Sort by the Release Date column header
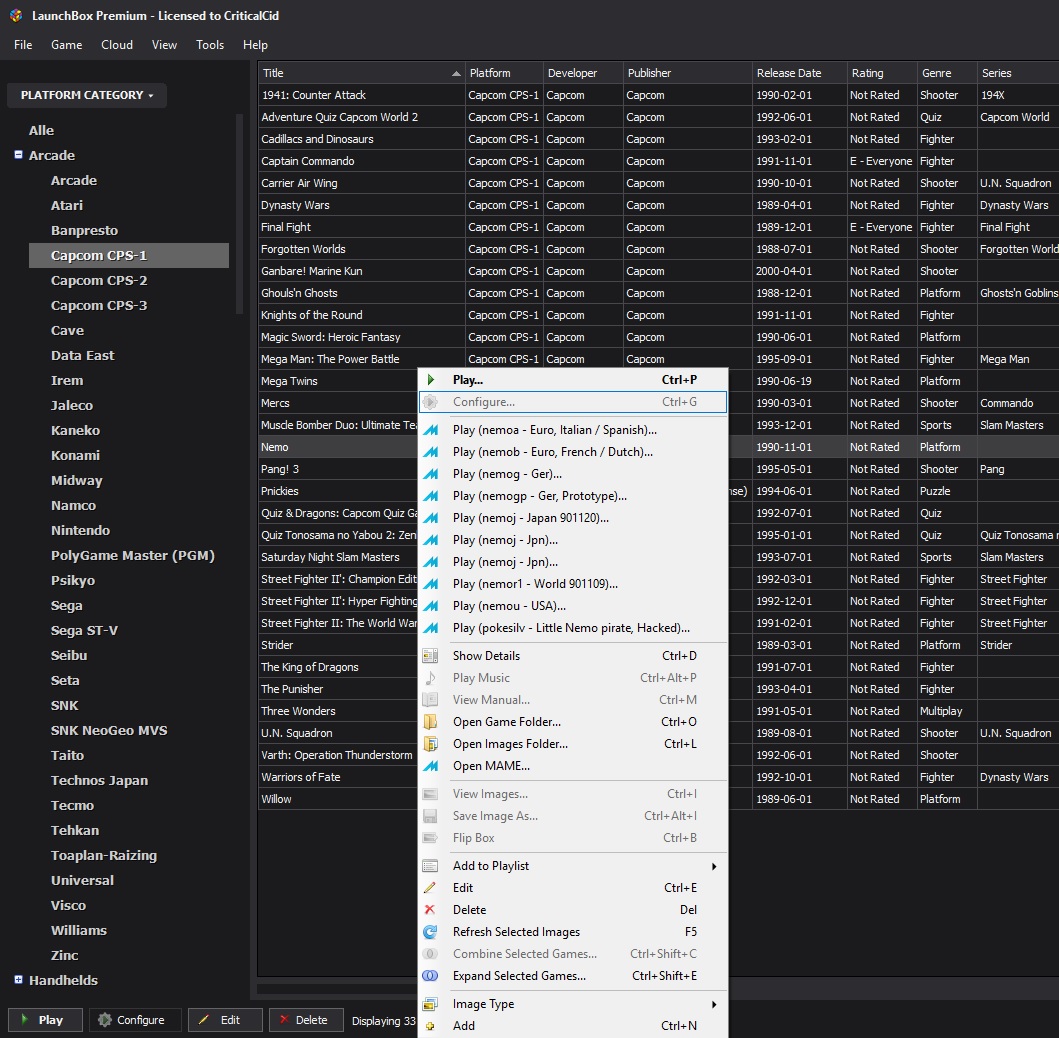 (800, 73)
